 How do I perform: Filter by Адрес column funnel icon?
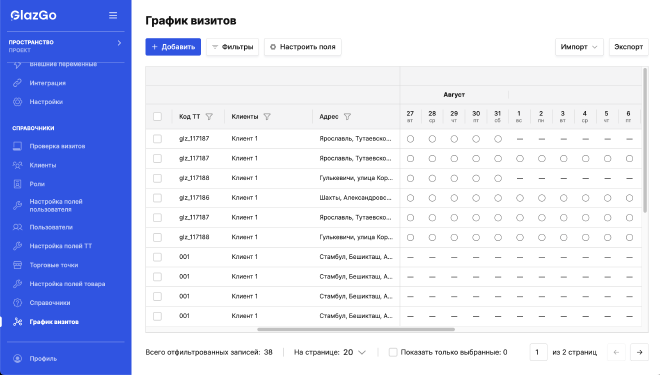pyautogui.click(x=347, y=117)
